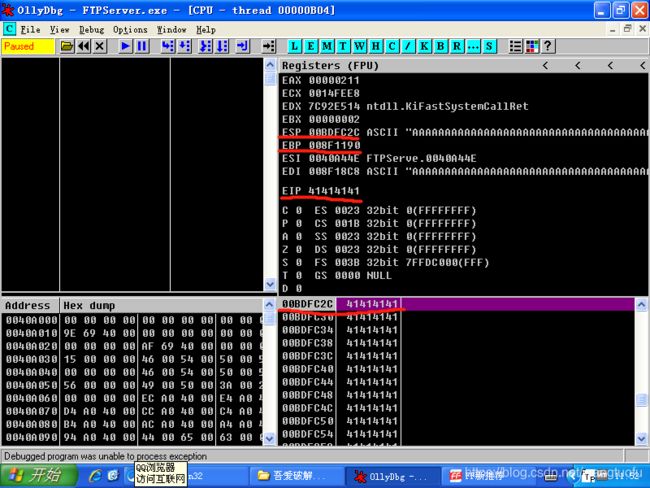Screen dimensions: 650x488
Task: Pause execution with the pause toolbar icon
Action: pos(142,46)
